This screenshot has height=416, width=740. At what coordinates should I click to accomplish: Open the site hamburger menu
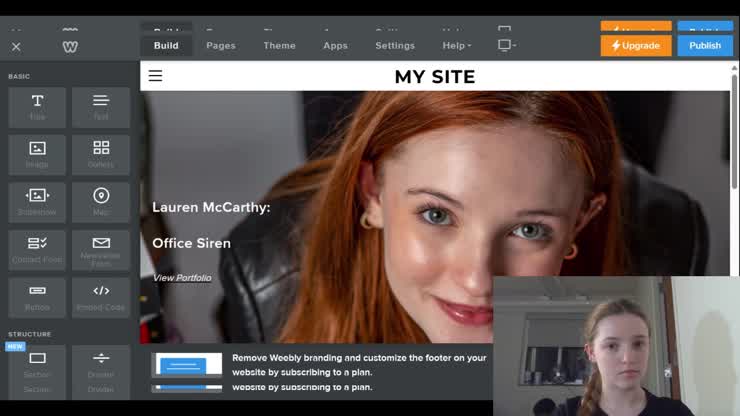pyautogui.click(x=155, y=76)
